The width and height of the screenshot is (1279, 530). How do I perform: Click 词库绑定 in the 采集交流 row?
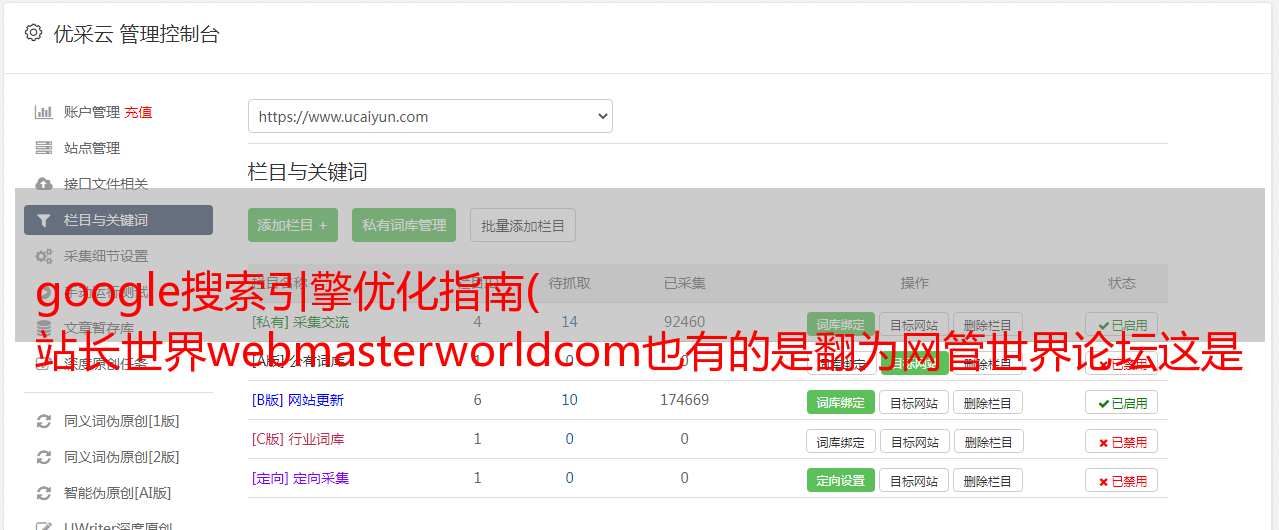[841, 325]
